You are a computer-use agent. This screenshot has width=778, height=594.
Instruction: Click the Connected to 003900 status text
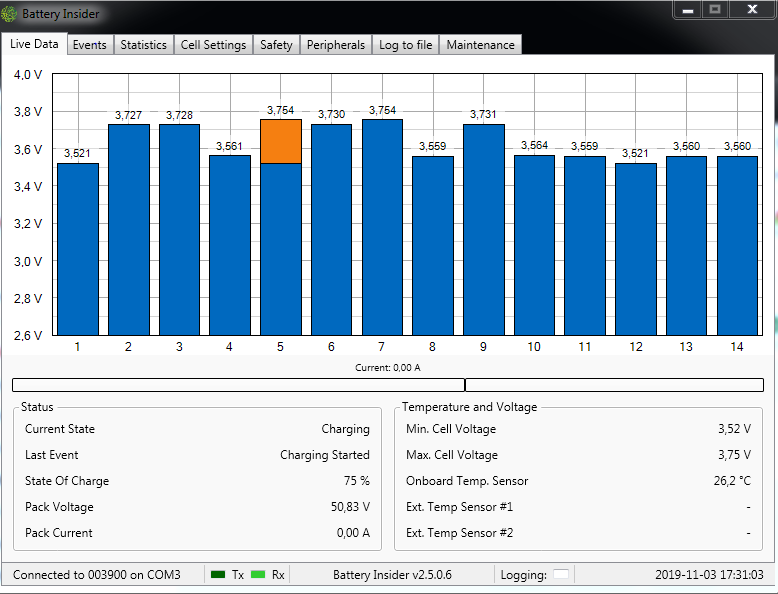[x=97, y=575]
